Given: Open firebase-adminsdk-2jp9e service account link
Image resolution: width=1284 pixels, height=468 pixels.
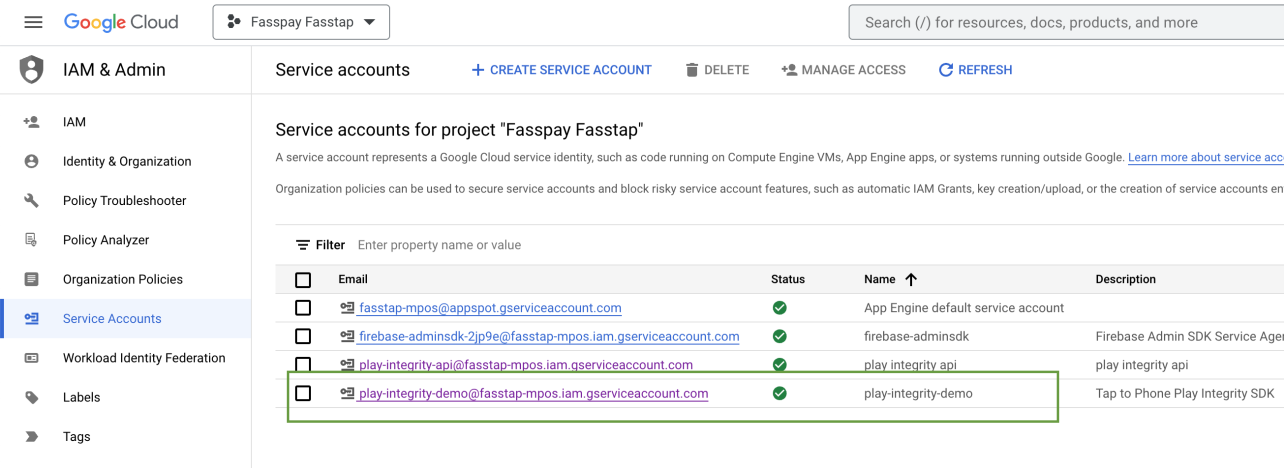Looking at the screenshot, I should (549, 337).
